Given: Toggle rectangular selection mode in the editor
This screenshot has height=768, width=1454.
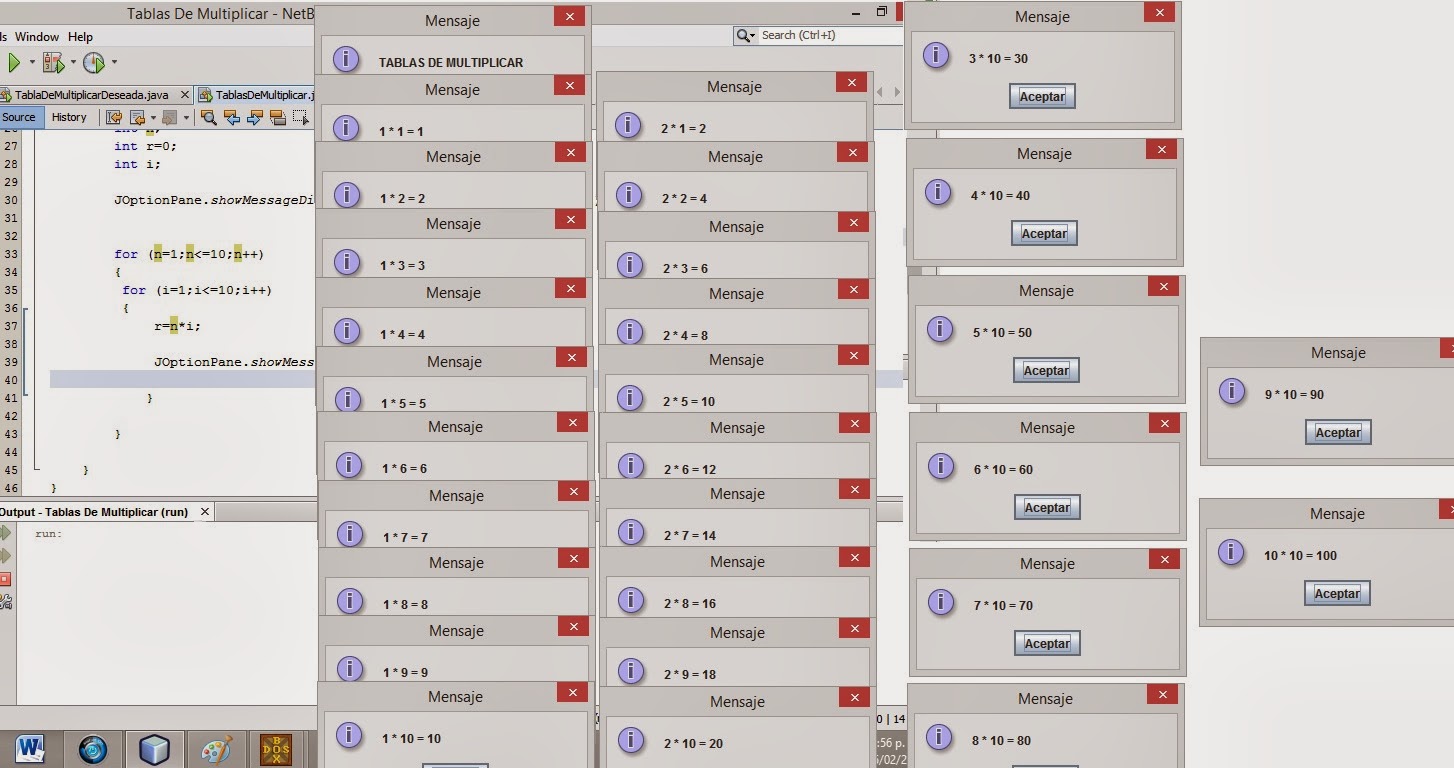Looking at the screenshot, I should [x=300, y=117].
